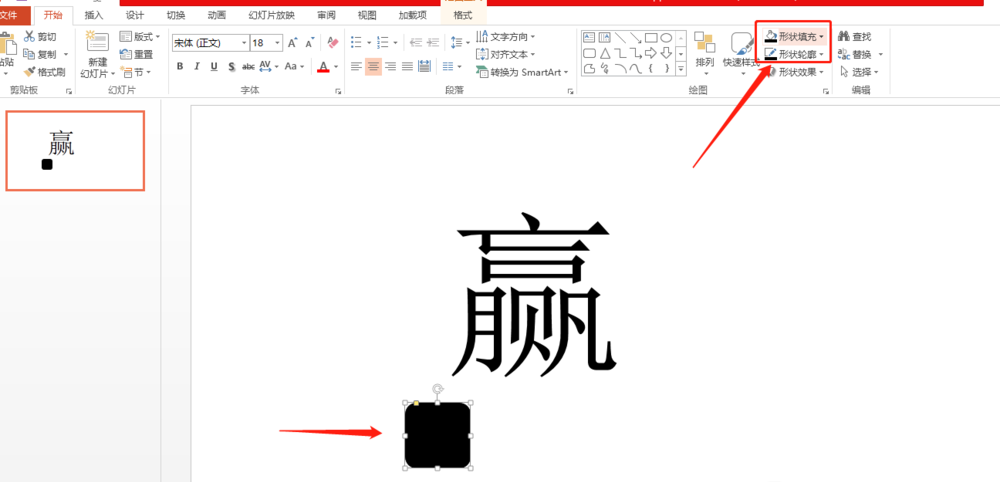Click the Arrange (排列) icon
The image size is (1000, 482).
[x=705, y=42]
